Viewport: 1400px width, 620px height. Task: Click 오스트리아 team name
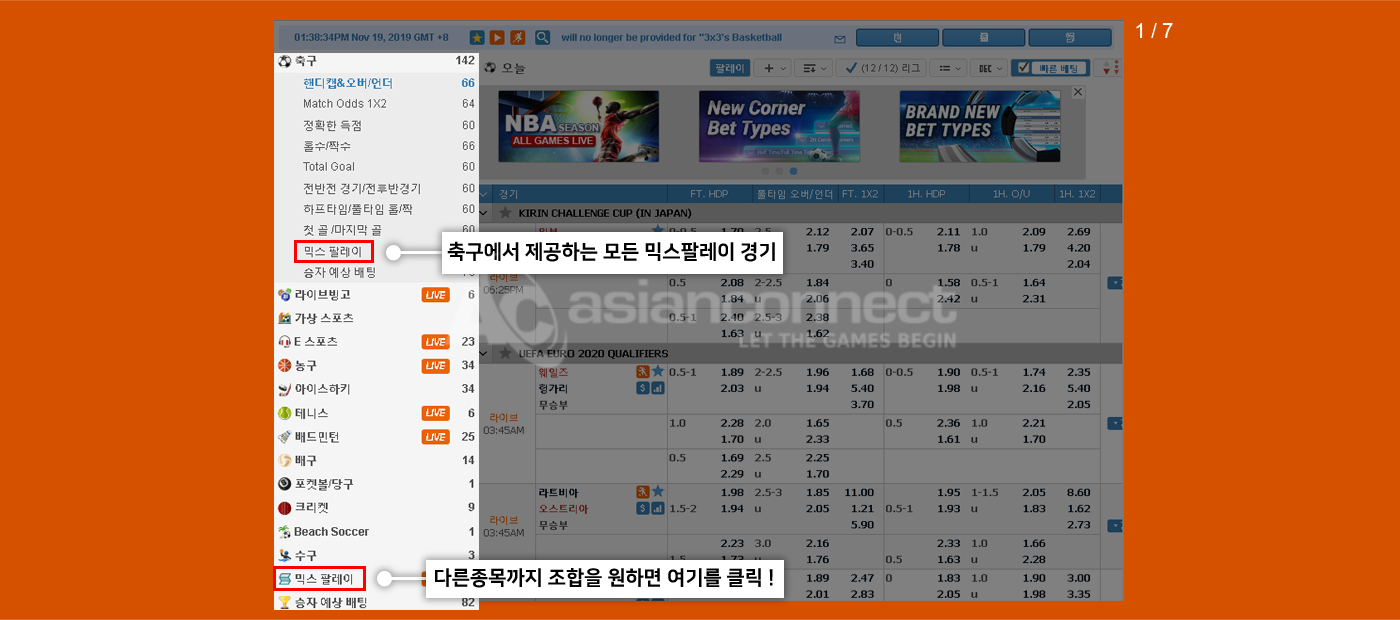pos(563,508)
